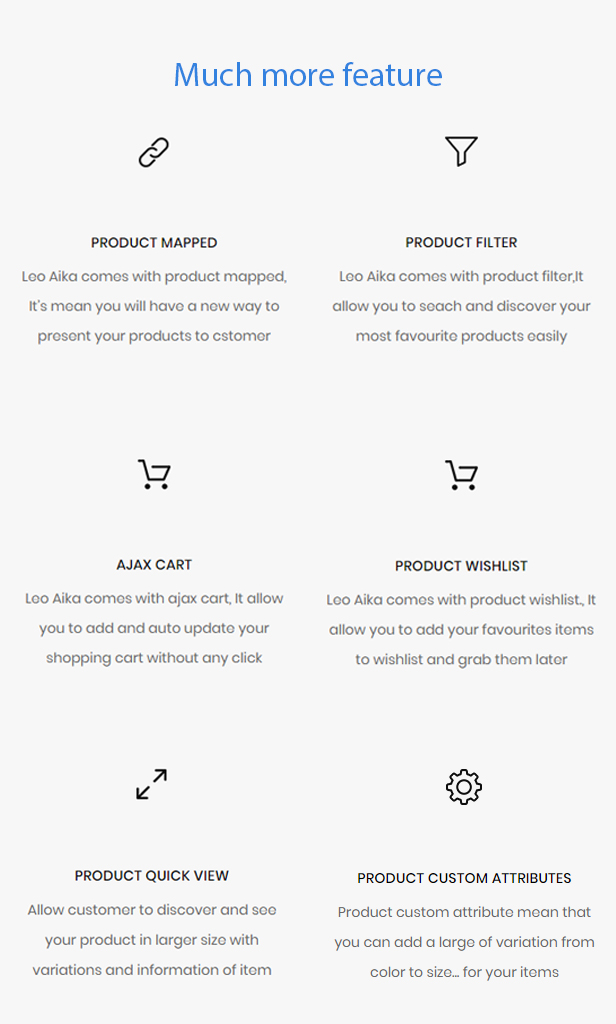Click the PRODUCT QUICK VIEW title

coord(152,876)
